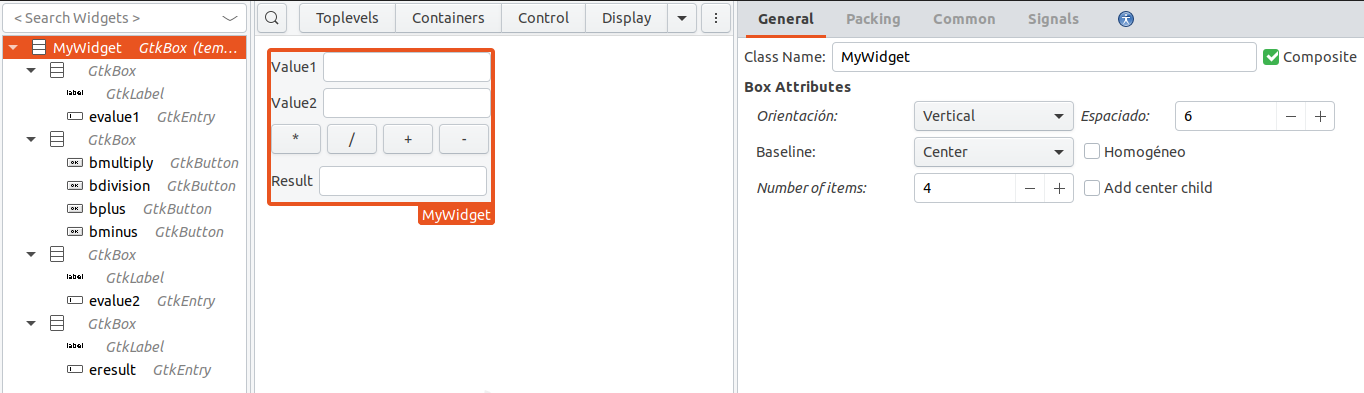Select the evalue1 entry icon in tree
This screenshot has height=393, width=1364.
74,117
